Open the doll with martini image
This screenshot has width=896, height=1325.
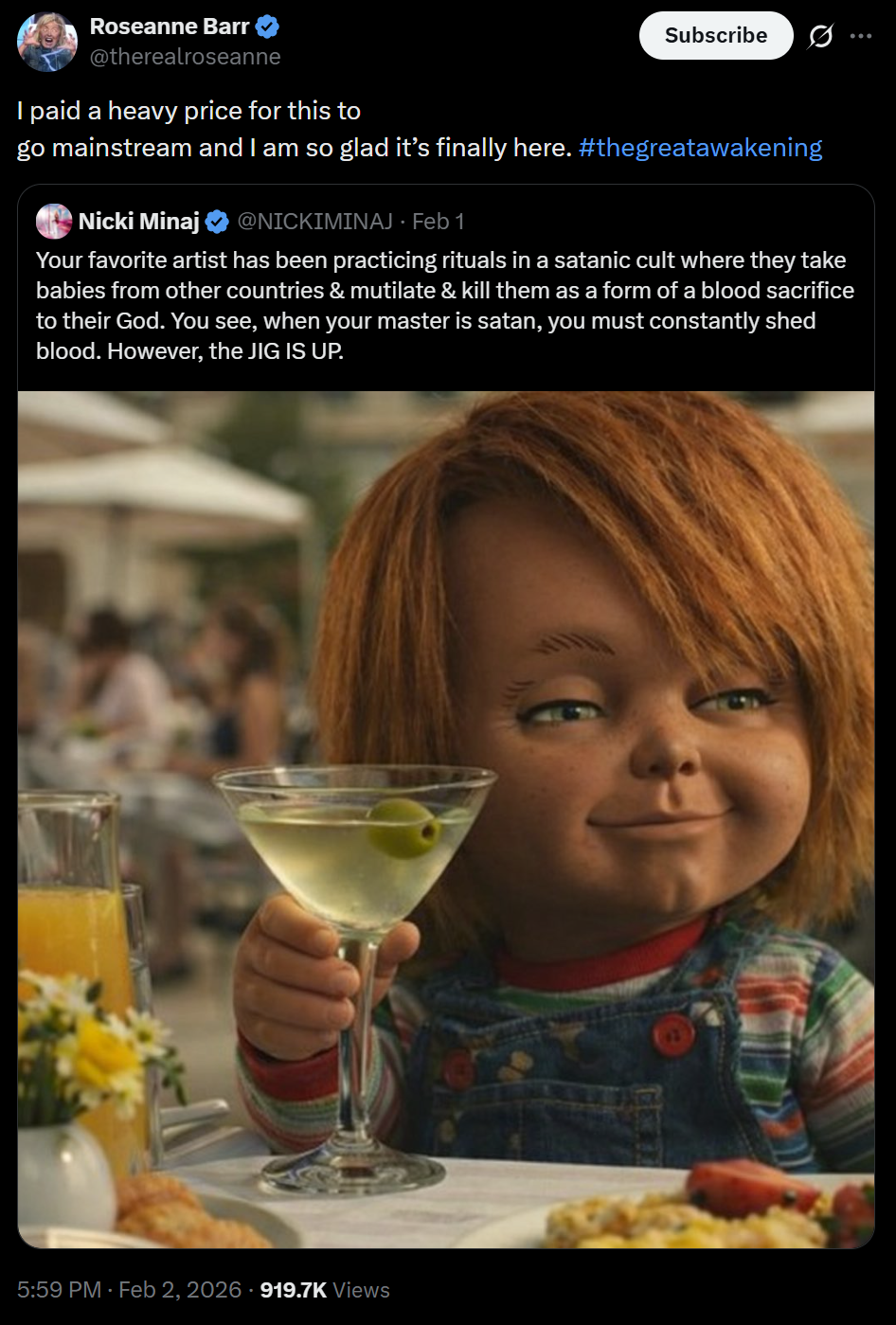[x=446, y=819]
